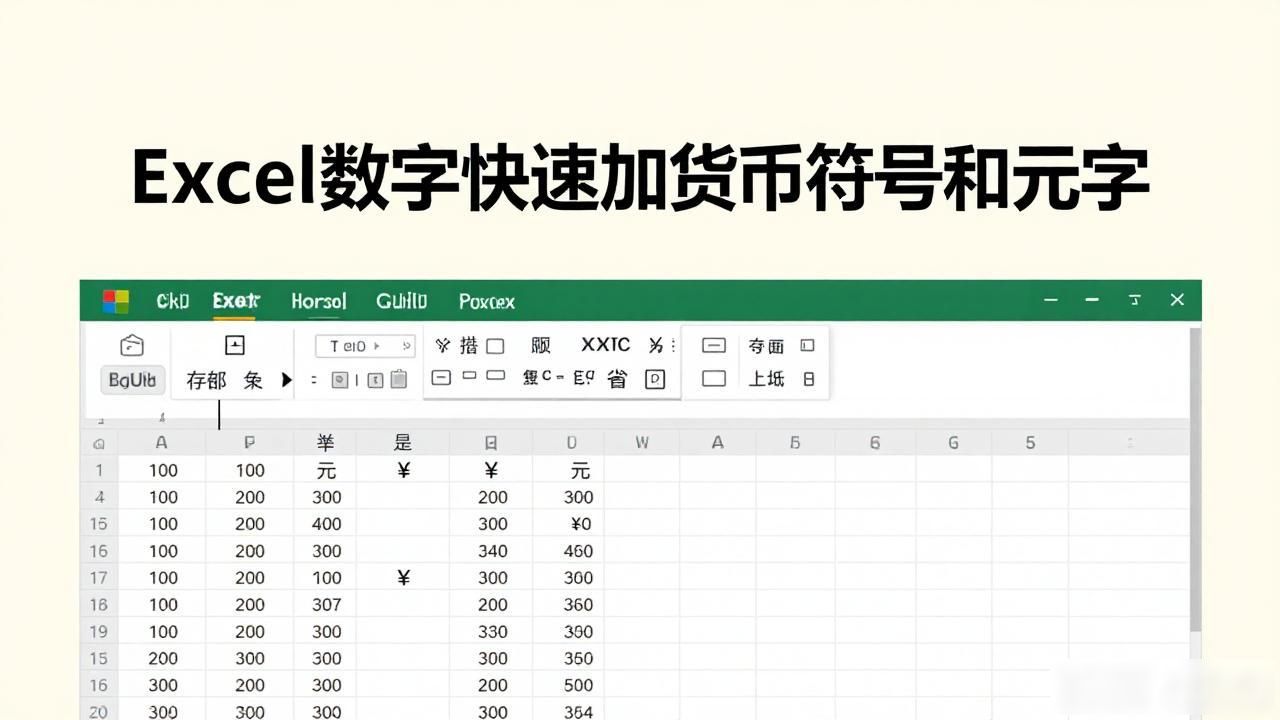This screenshot has width=1280, height=720.
Task: Select column header G
Action: point(953,443)
